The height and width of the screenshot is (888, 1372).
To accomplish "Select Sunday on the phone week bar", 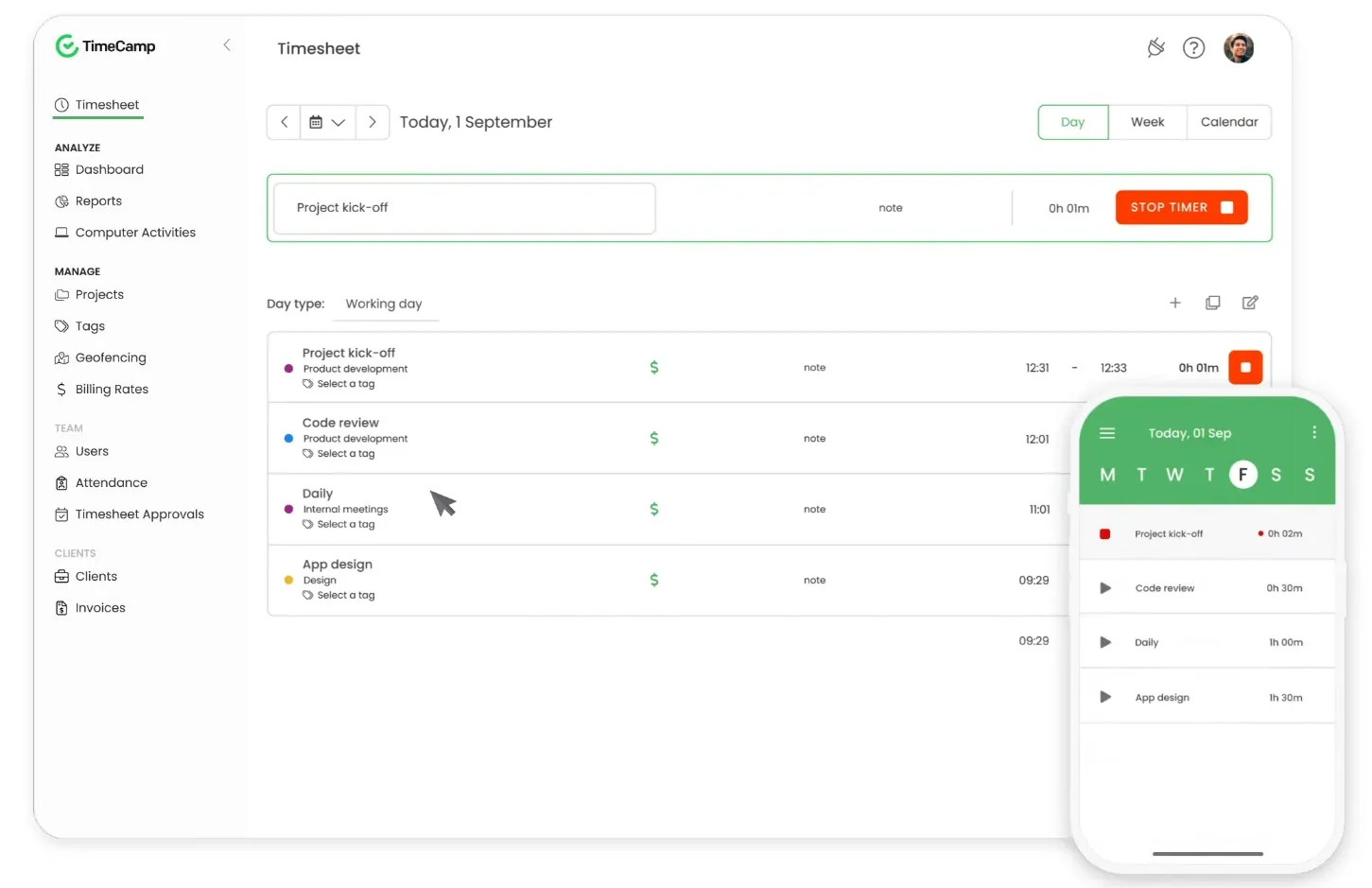I will coord(1310,475).
